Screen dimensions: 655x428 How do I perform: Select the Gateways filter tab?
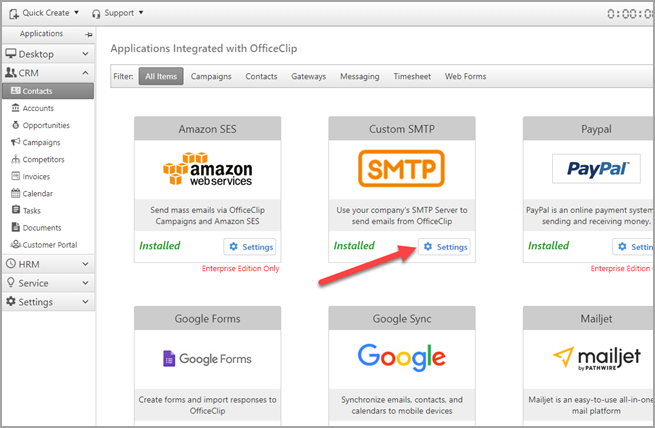pos(308,76)
